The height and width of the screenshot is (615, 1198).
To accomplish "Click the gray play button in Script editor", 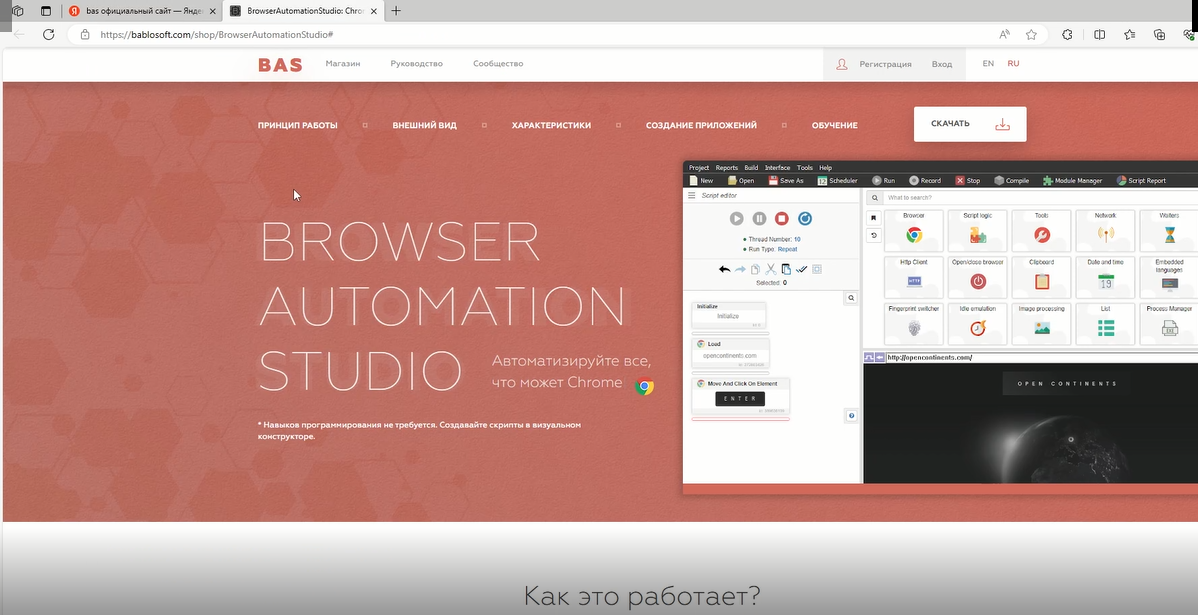I will click(737, 218).
